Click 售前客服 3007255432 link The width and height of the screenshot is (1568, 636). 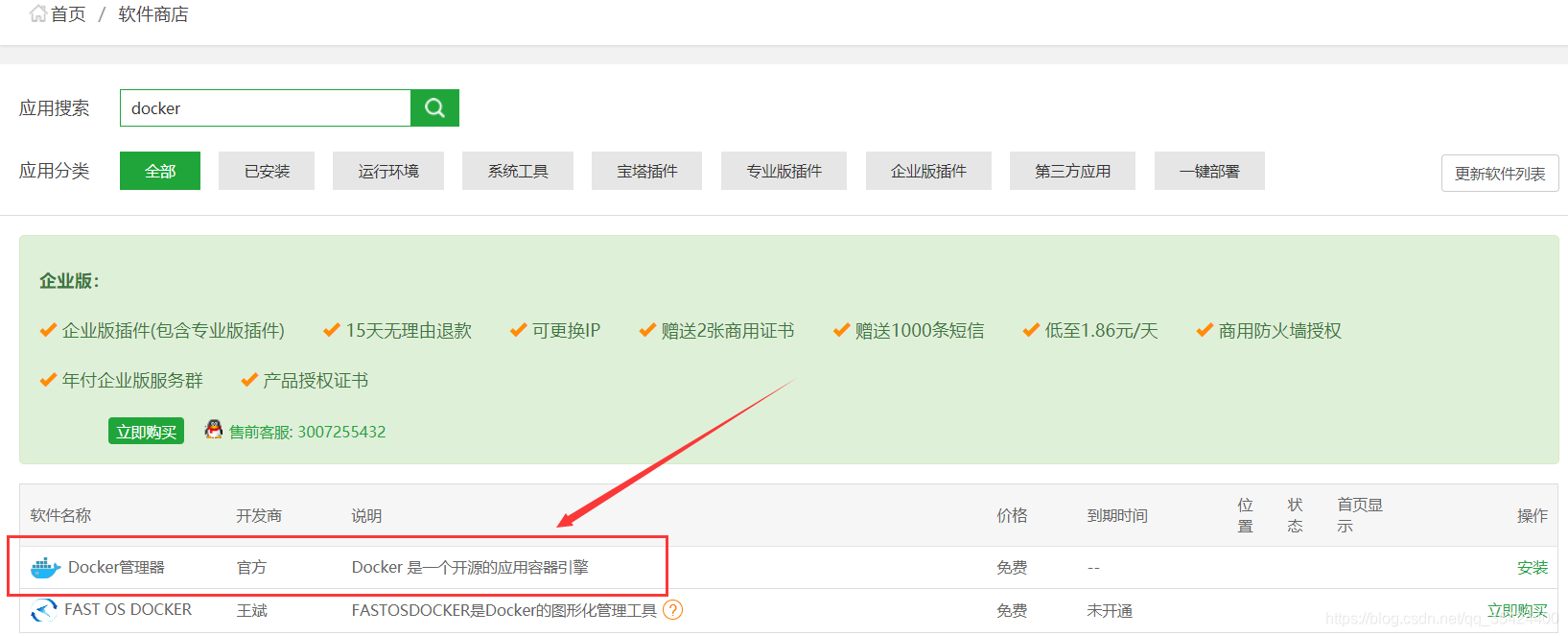307,432
